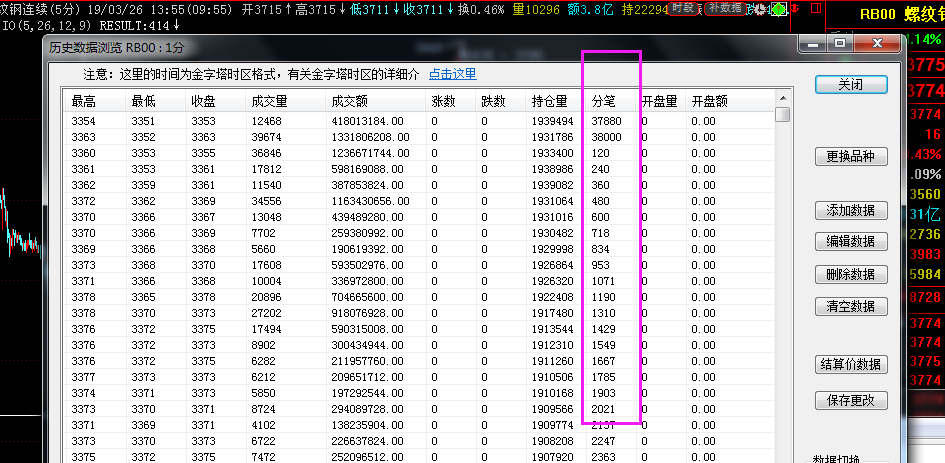Click the RB00 螺纹 title in the quote panel

902,15
